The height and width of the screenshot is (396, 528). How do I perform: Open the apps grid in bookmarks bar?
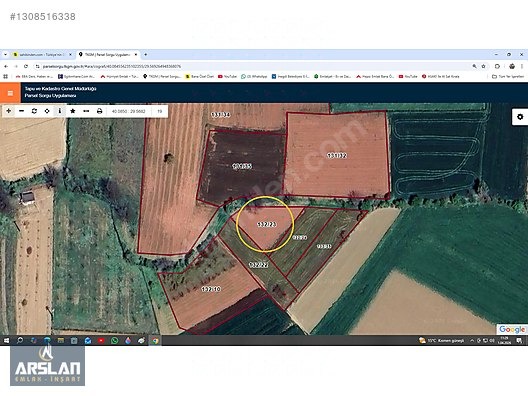[5, 77]
